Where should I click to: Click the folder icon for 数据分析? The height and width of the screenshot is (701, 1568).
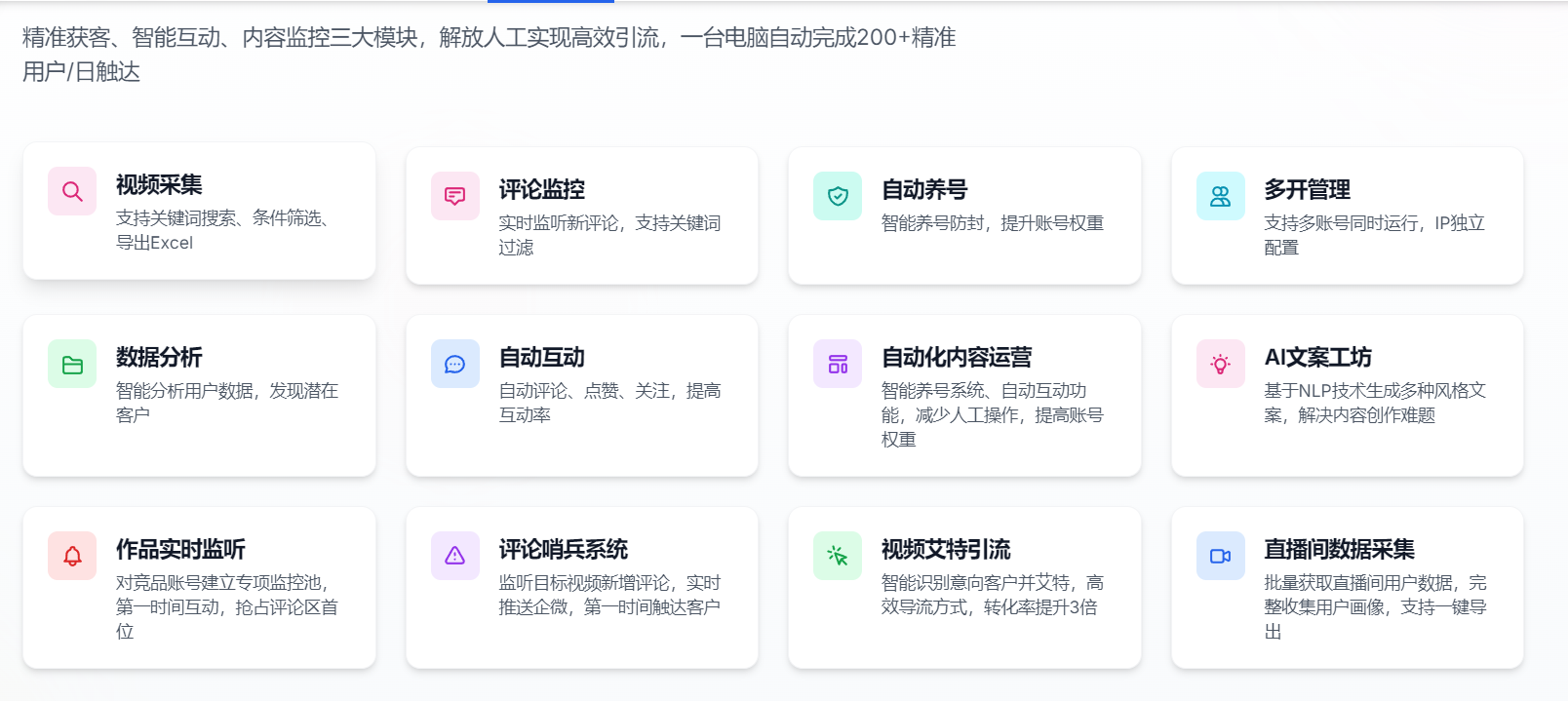[72, 365]
